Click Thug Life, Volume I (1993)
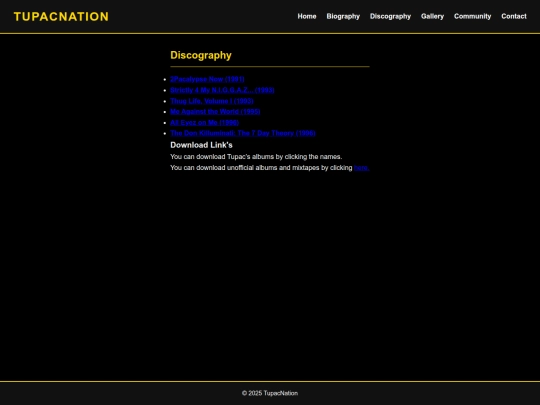This screenshot has width=540, height=405. (x=212, y=101)
